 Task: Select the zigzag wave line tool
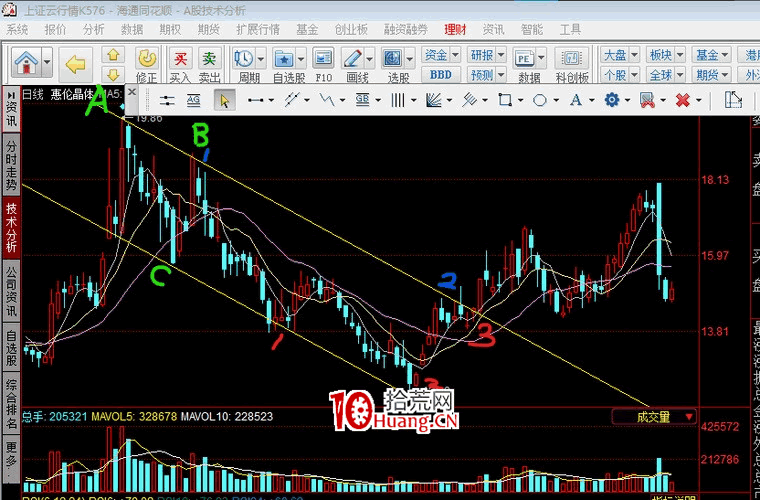(x=327, y=100)
